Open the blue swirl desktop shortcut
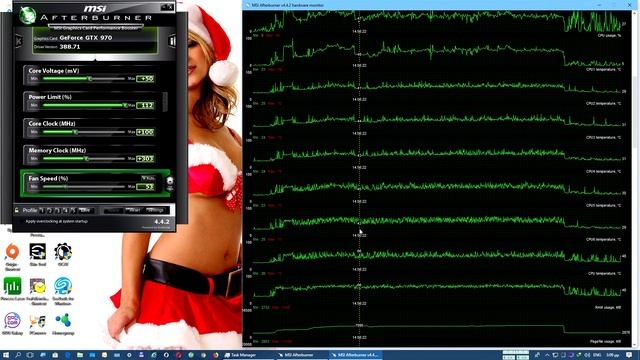 click(x=63, y=291)
